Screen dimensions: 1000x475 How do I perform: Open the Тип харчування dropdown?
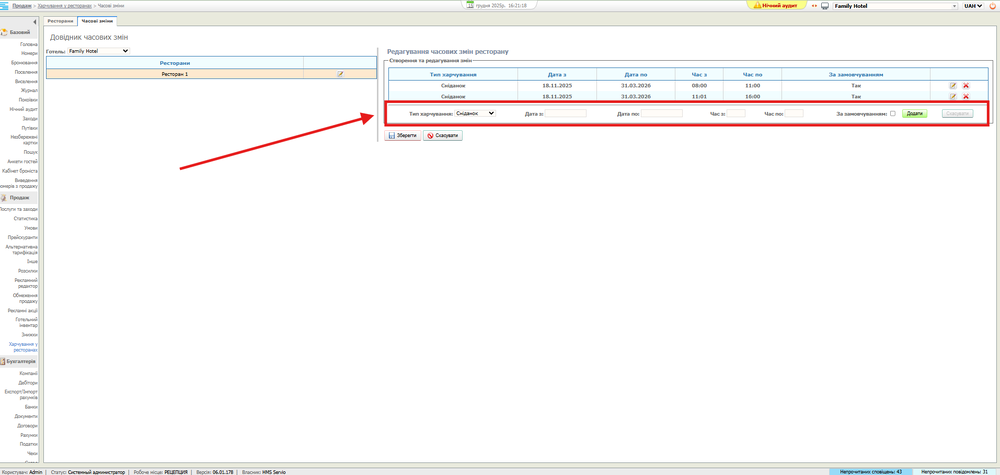click(475, 114)
